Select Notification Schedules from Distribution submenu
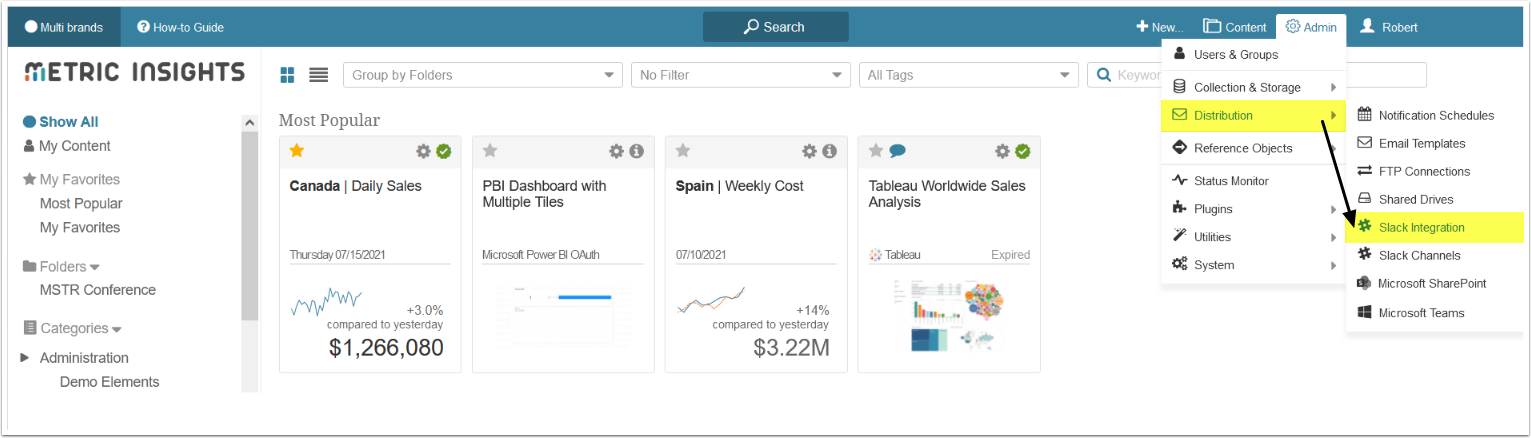Viewport: 1531px width, 438px height. [x=1436, y=115]
